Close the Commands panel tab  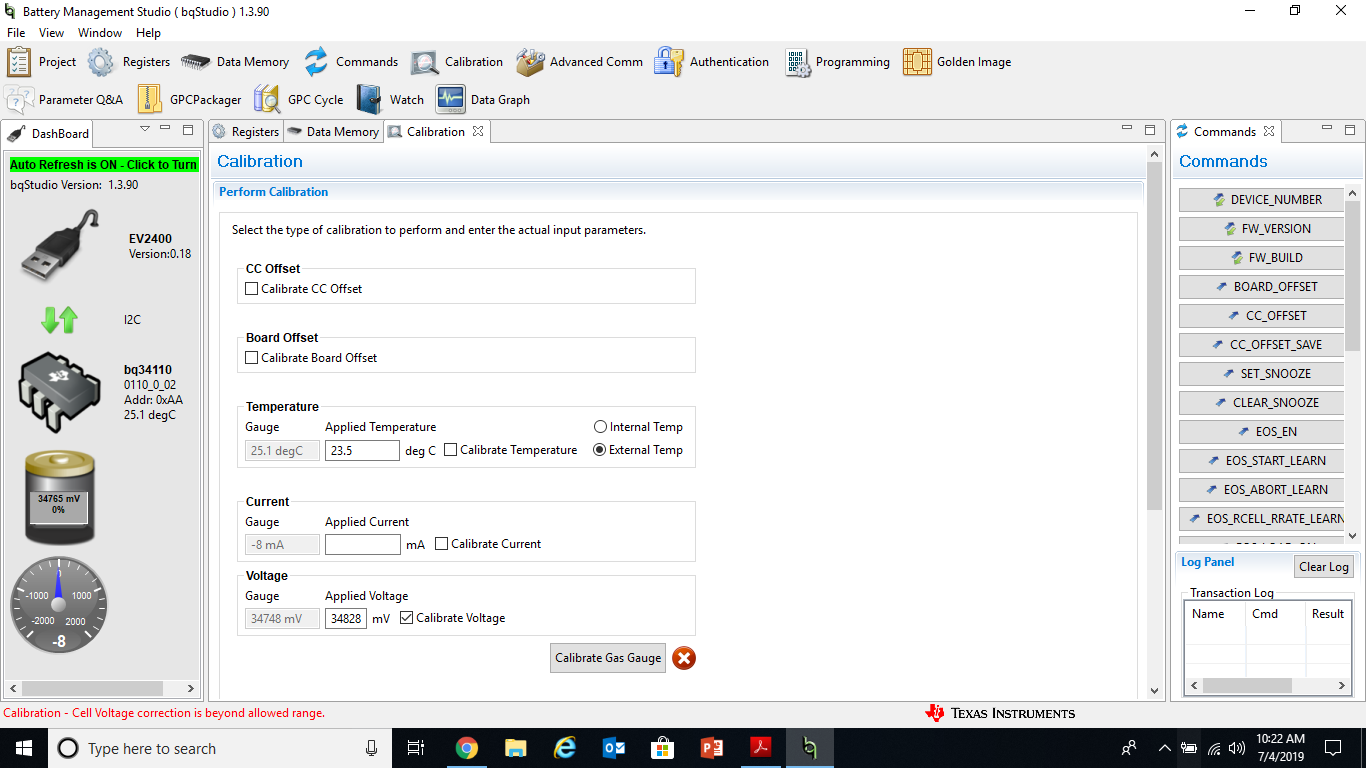tap(1269, 131)
